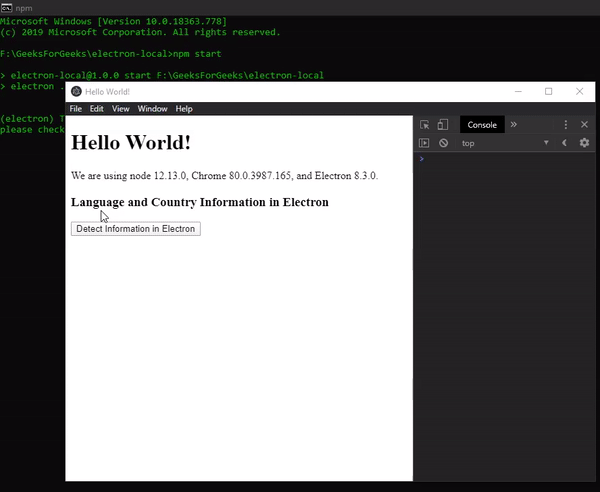600x492 pixels.
Task: Click the npm terminal title bar icon
Action: coord(7,8)
